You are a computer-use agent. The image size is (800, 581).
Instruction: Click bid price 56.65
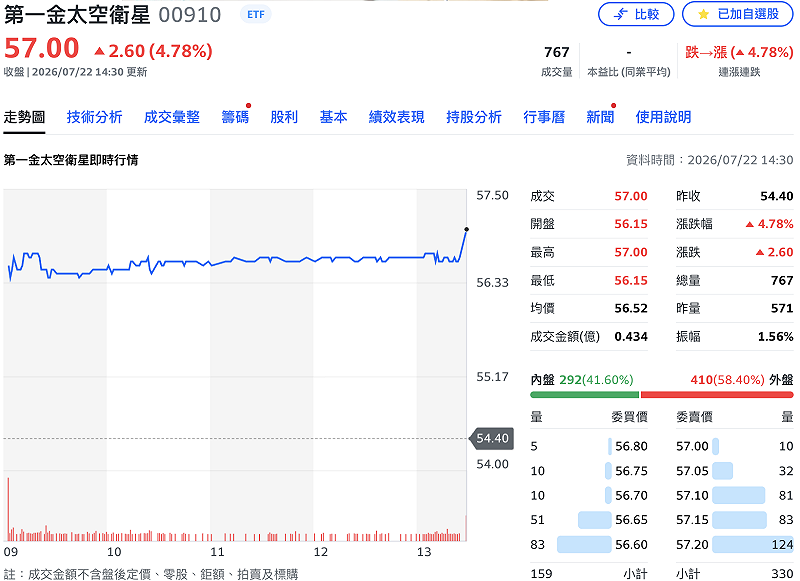click(631, 520)
